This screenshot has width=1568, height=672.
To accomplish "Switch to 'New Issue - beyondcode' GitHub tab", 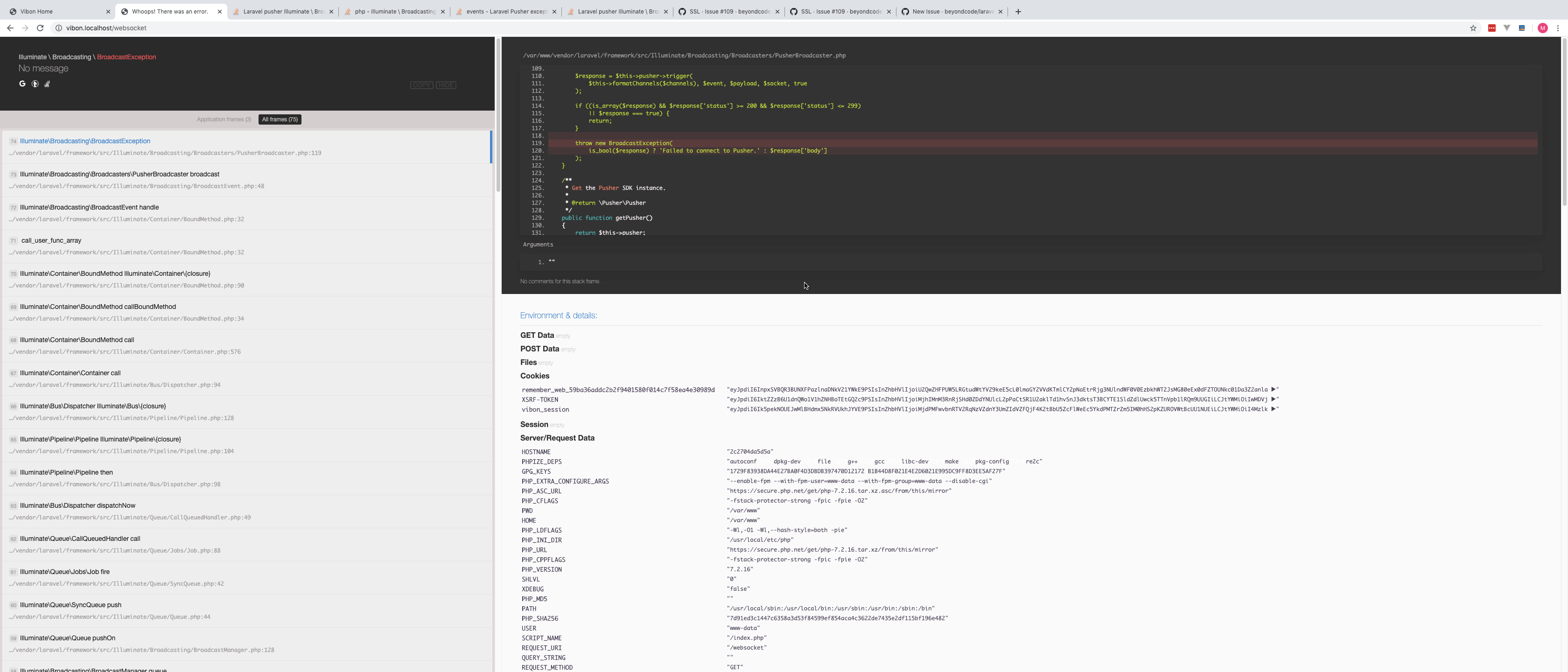I will (x=952, y=12).
